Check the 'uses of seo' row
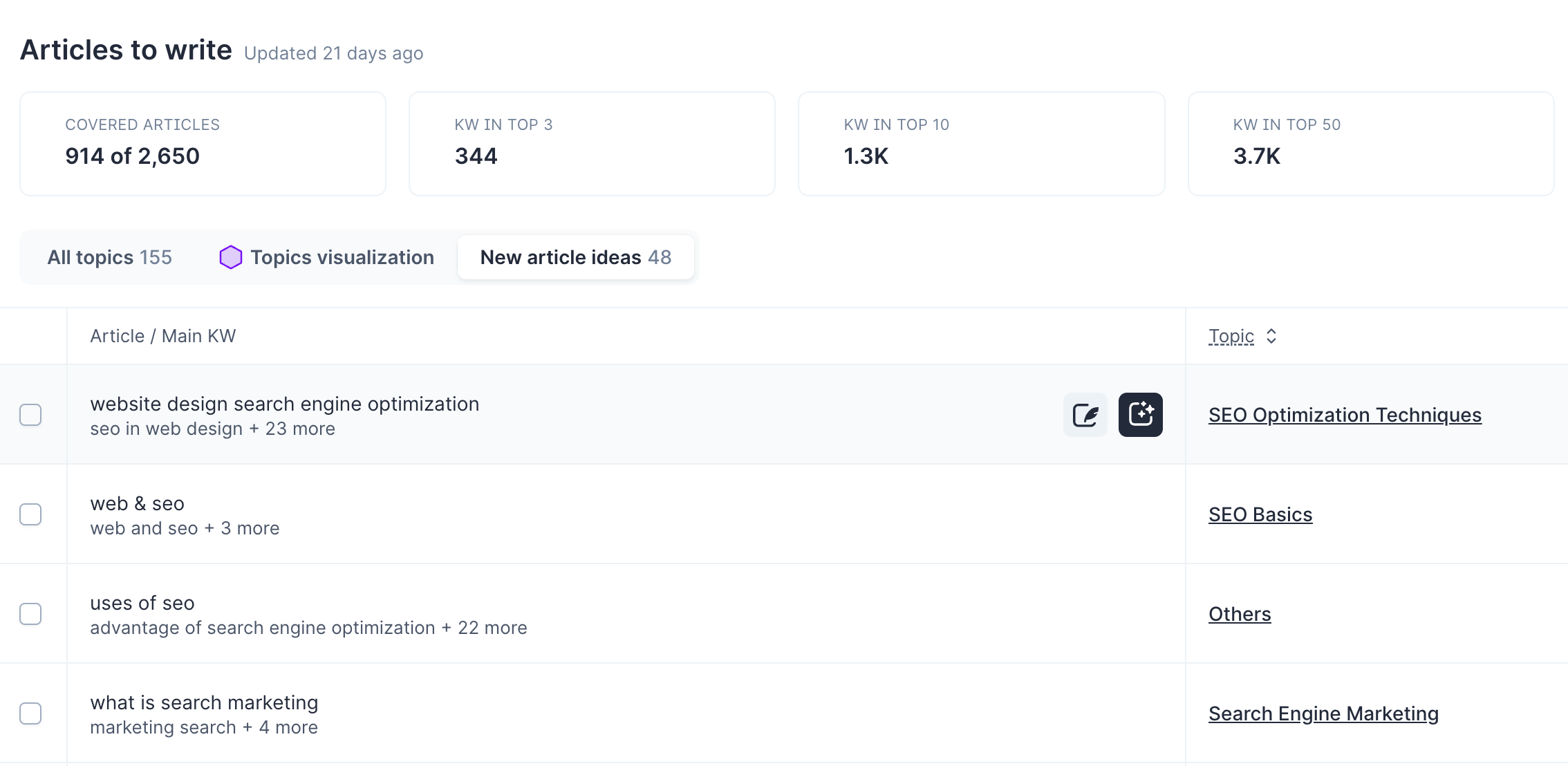Screen dimensions: 1568x766 point(30,614)
